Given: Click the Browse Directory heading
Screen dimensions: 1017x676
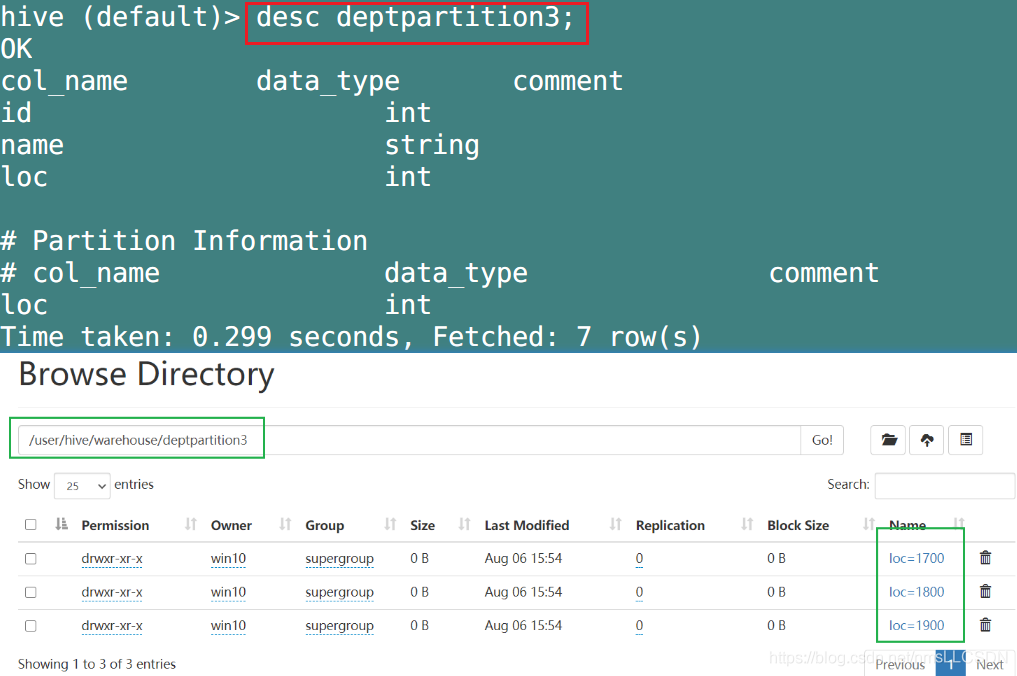Looking at the screenshot, I should point(147,374).
